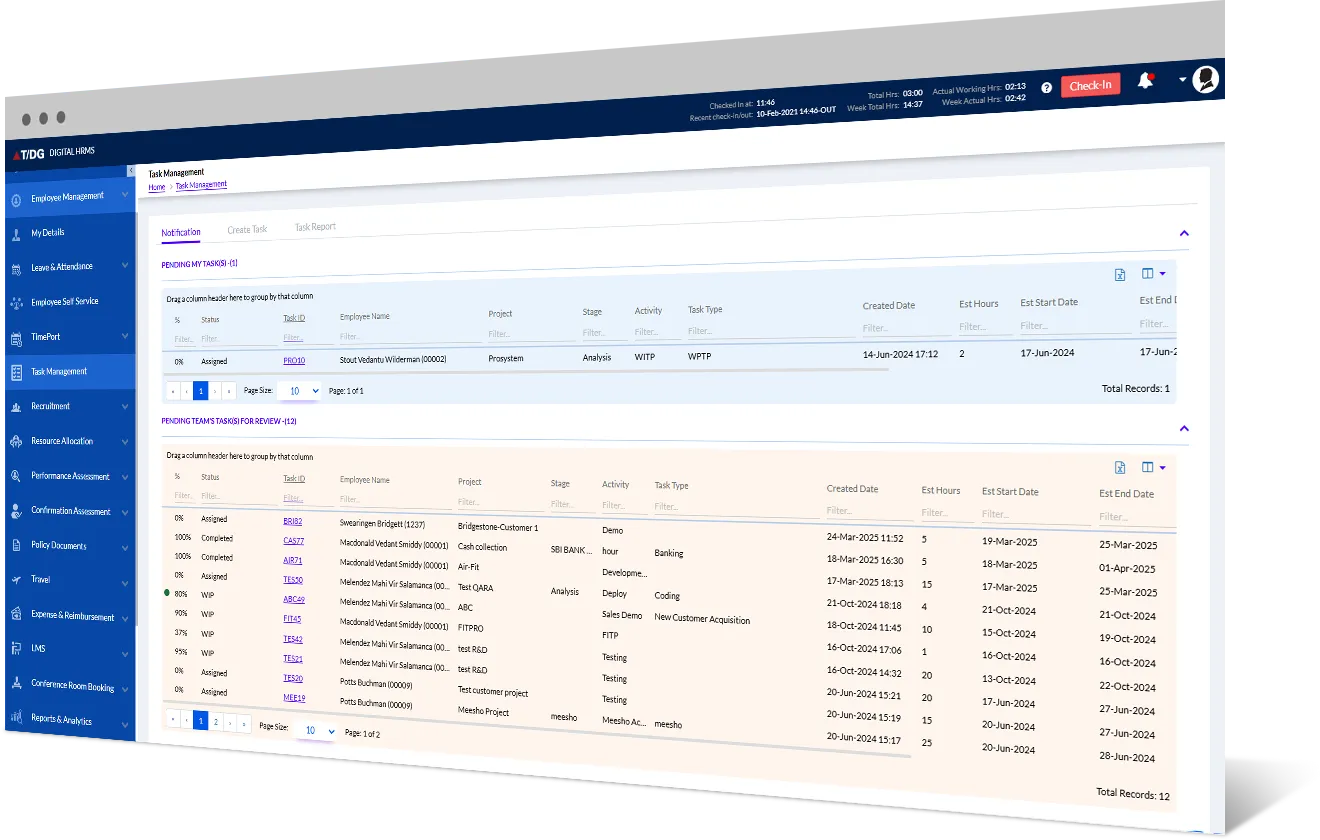This screenshot has height=840, width=1320.
Task: Click the Resource Allocation icon
Action: coord(16,441)
